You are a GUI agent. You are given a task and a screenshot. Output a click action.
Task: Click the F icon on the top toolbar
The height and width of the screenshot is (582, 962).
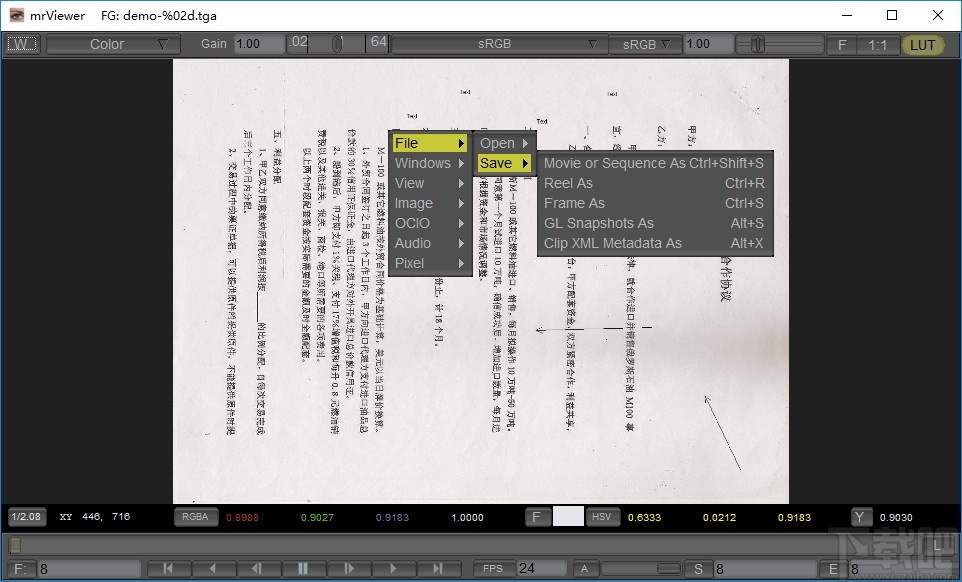(841, 44)
